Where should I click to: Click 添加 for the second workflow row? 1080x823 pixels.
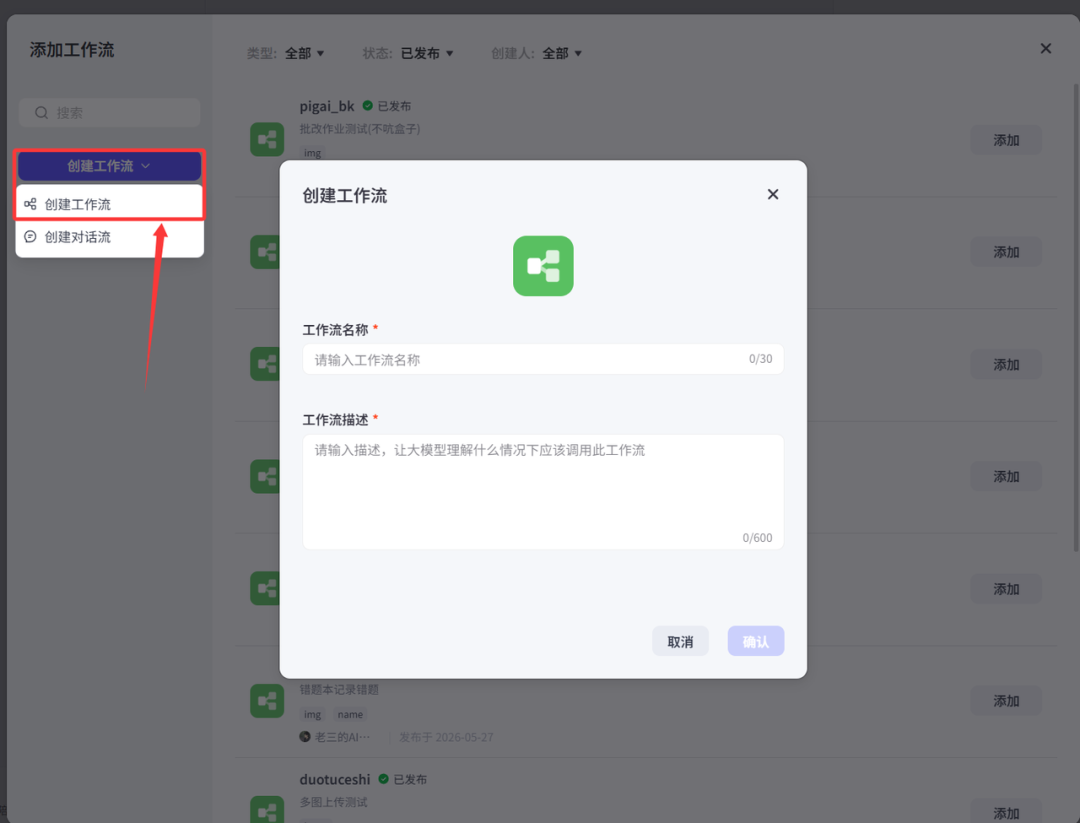tap(1006, 252)
